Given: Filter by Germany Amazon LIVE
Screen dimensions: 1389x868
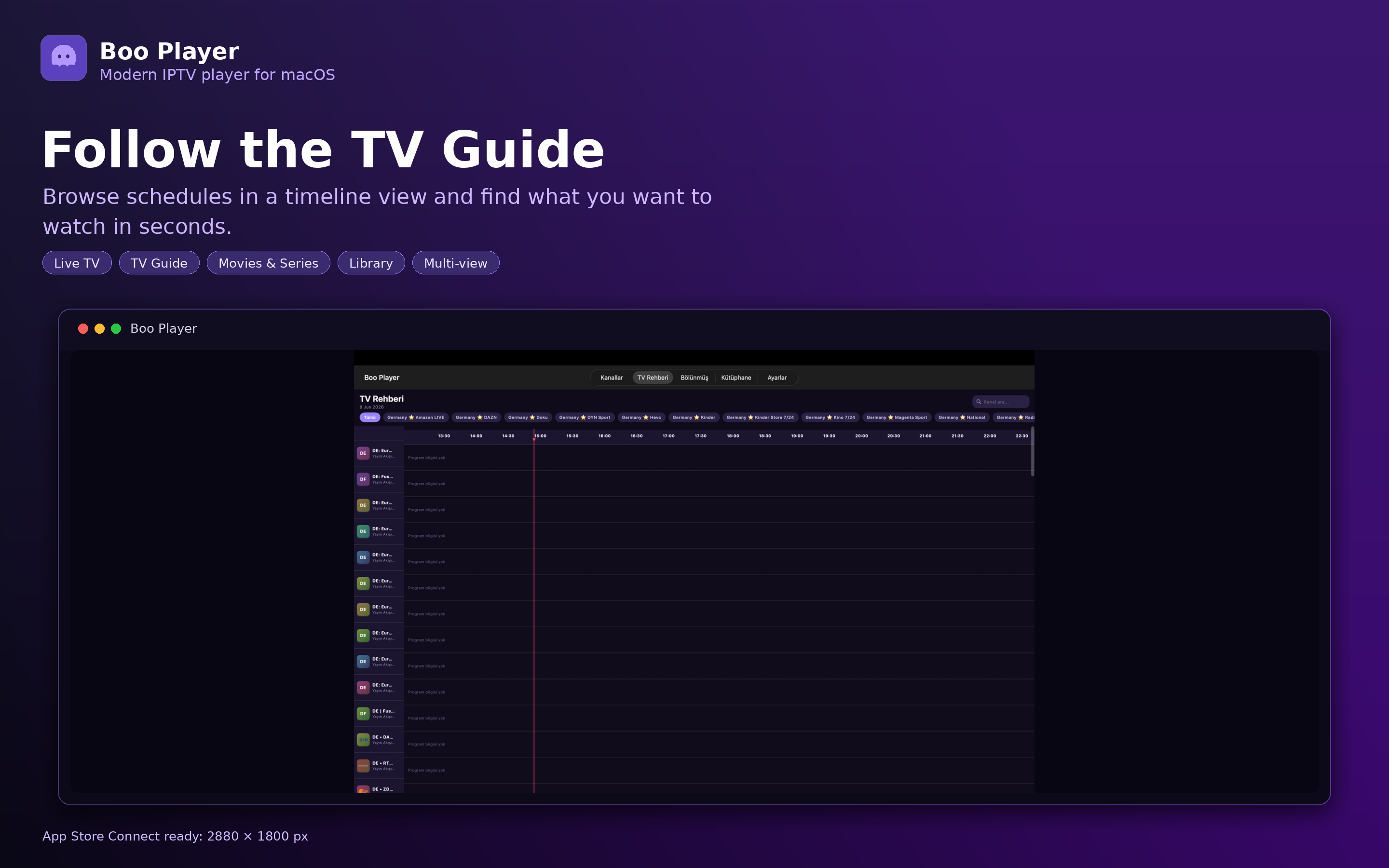Looking at the screenshot, I should coord(416,417).
